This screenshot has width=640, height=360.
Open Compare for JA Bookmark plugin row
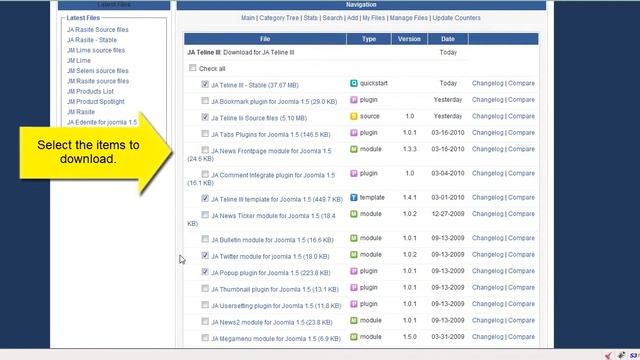coord(521,100)
